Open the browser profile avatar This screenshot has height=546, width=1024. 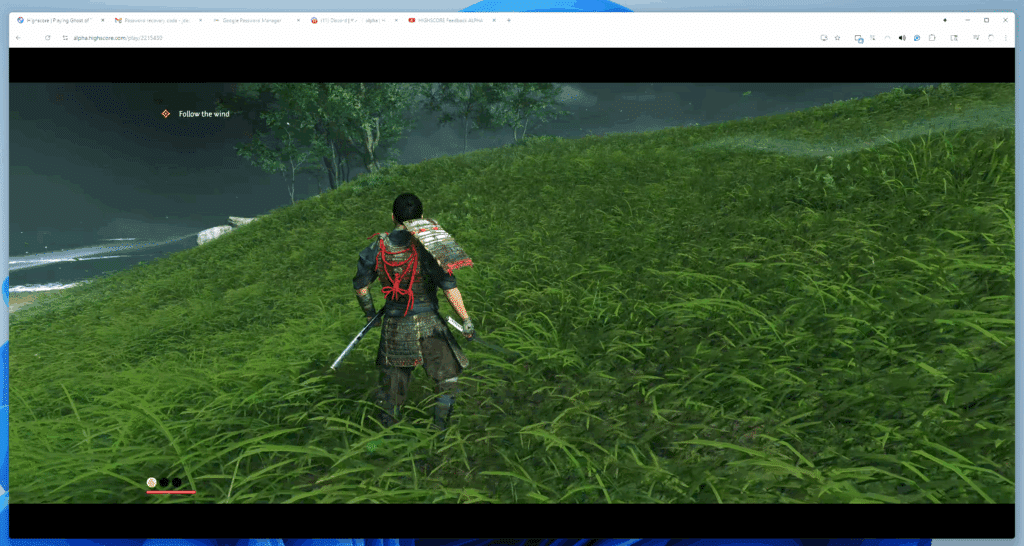[x=991, y=38]
